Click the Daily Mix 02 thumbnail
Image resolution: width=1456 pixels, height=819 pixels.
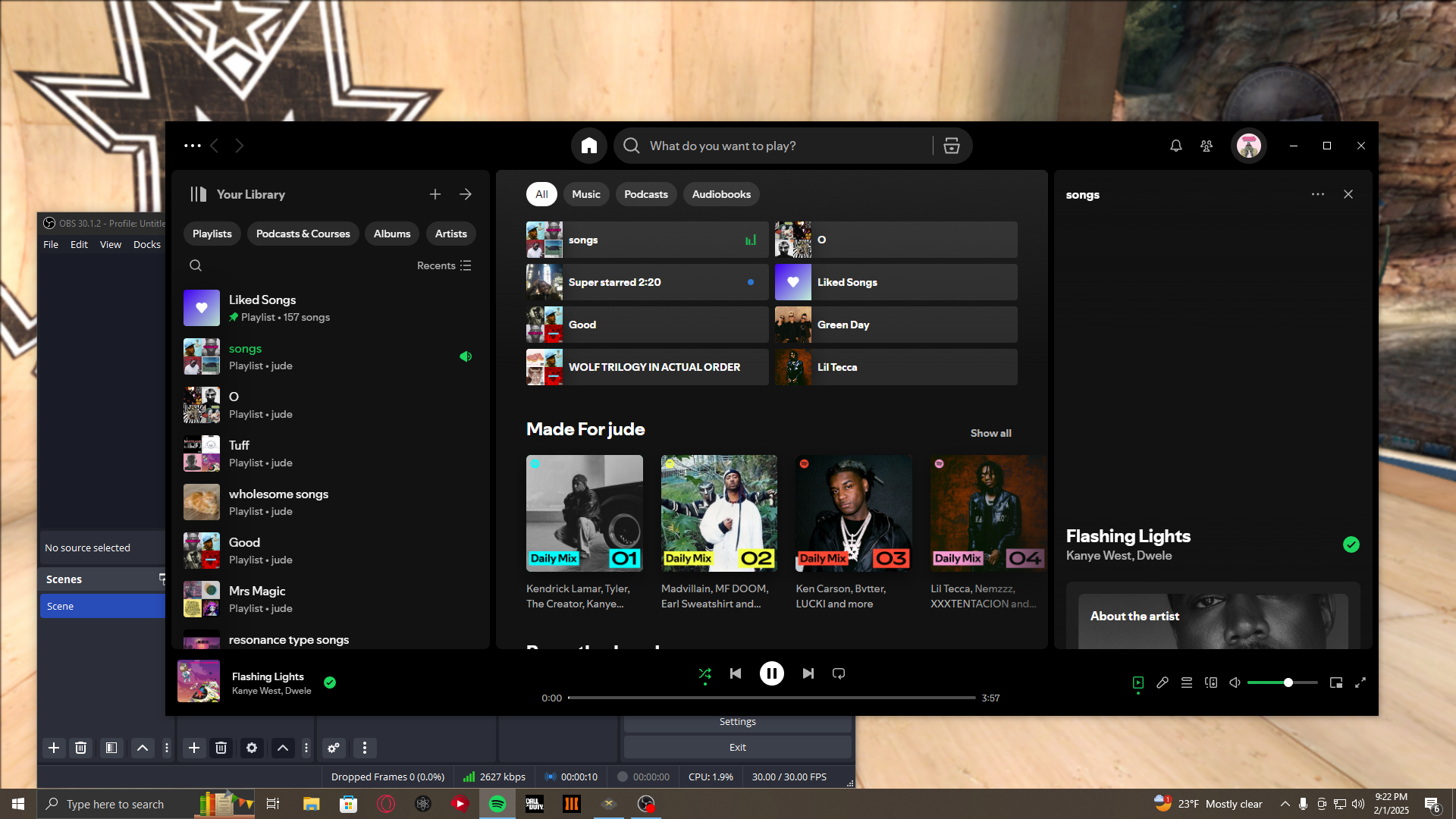(x=719, y=513)
